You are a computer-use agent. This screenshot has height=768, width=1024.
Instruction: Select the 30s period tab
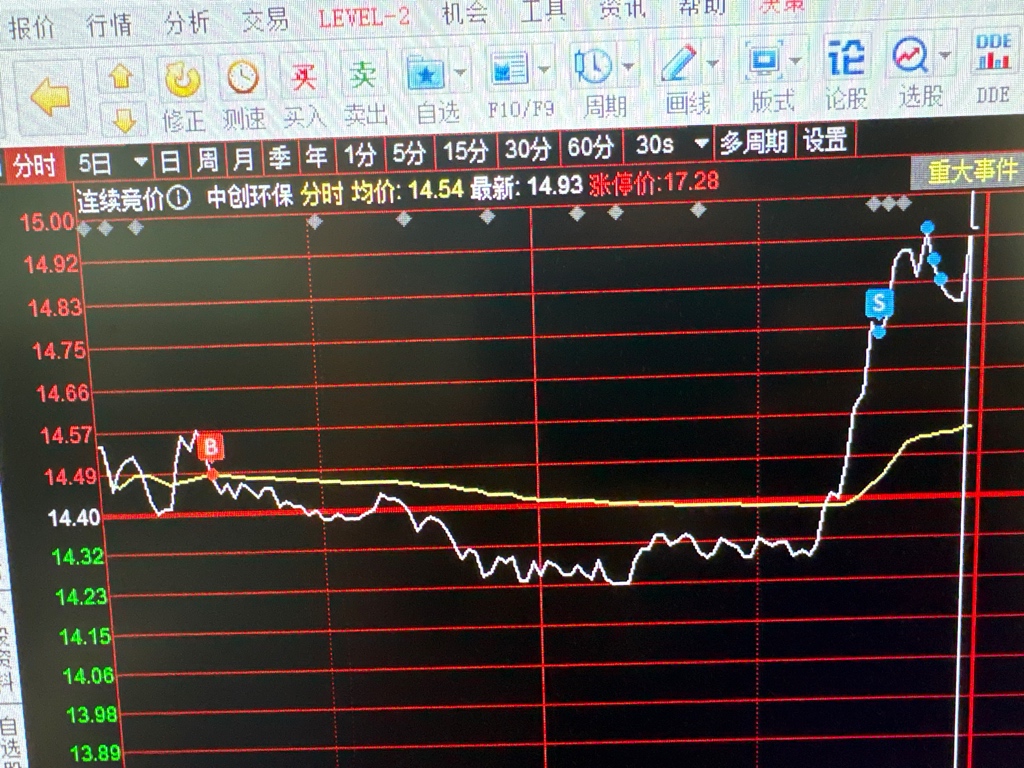[654, 144]
